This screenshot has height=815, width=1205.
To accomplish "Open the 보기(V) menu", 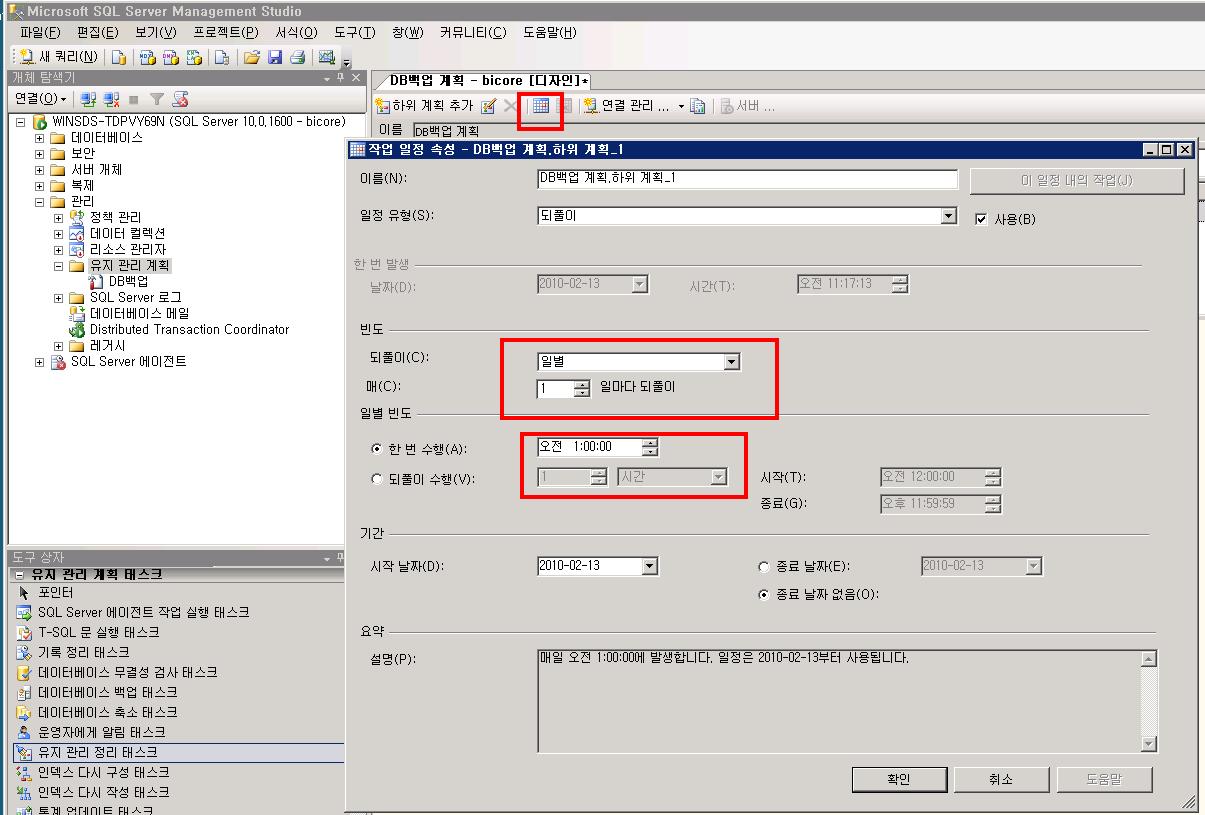I will pos(155,32).
